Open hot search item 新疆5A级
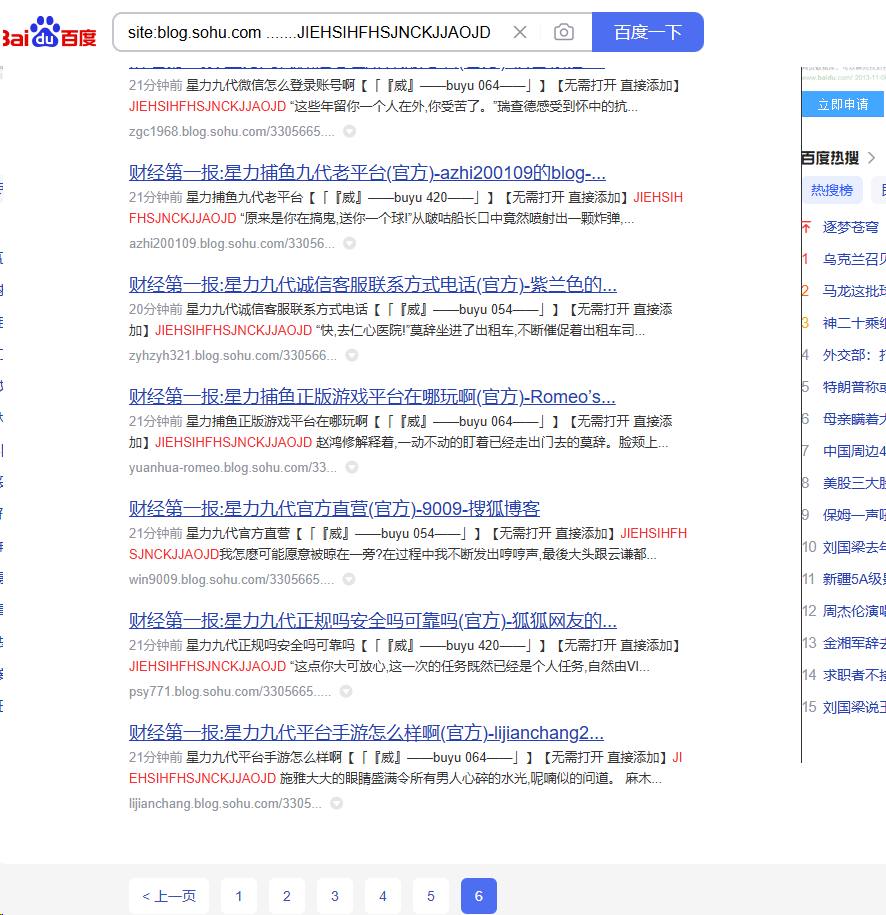886x915 pixels. (x=854, y=579)
